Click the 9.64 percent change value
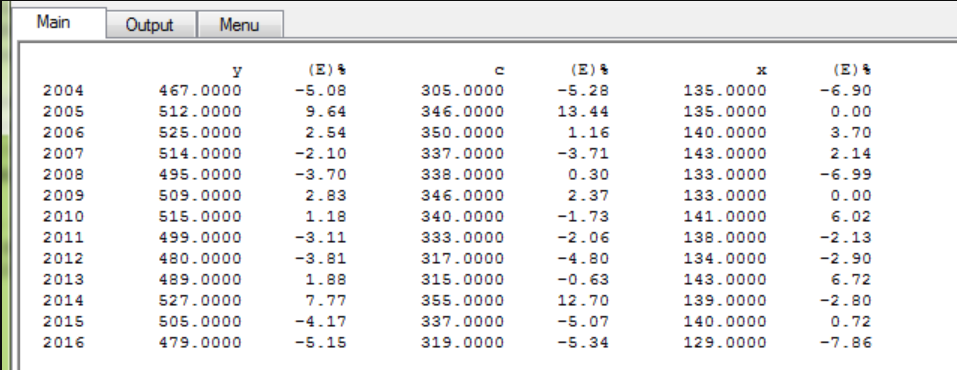Image resolution: width=957 pixels, height=370 pixels. (x=326, y=112)
